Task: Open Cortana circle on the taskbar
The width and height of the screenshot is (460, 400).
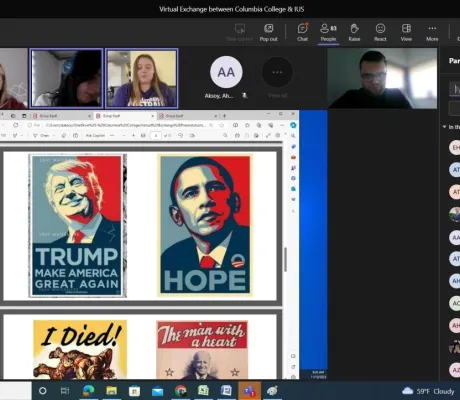Action: pos(43,391)
